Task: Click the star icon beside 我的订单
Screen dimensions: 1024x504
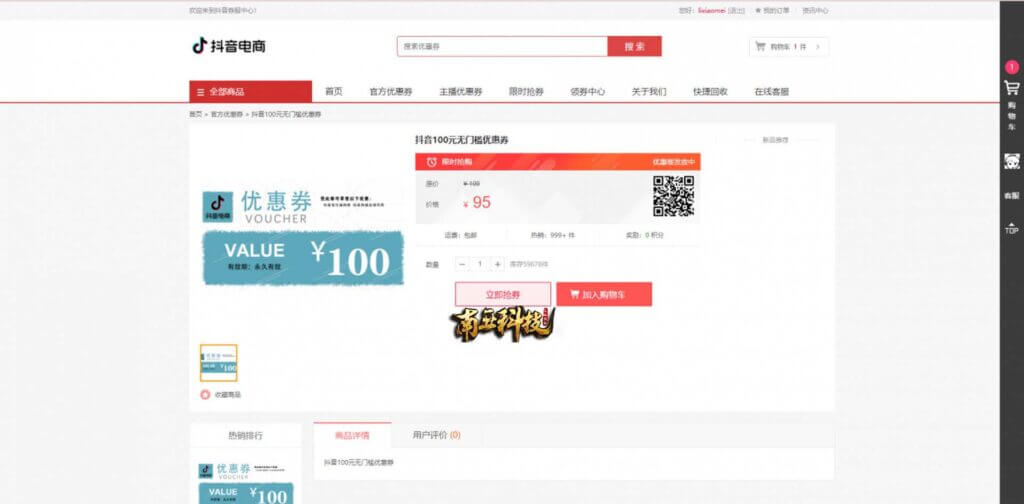Action: point(758,10)
